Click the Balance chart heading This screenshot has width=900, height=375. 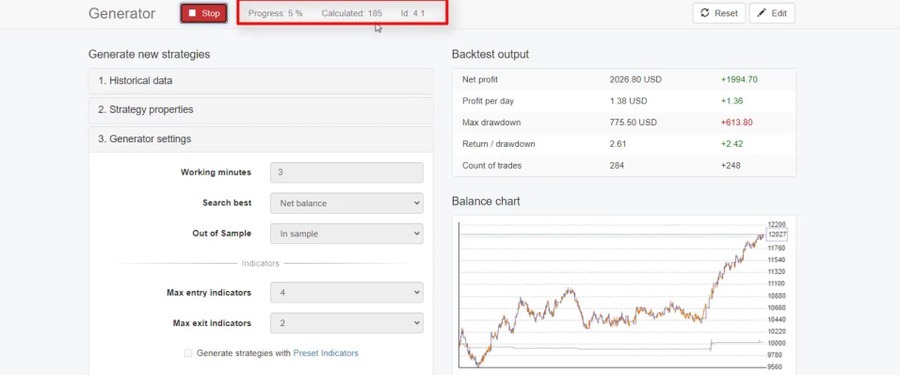(x=486, y=202)
